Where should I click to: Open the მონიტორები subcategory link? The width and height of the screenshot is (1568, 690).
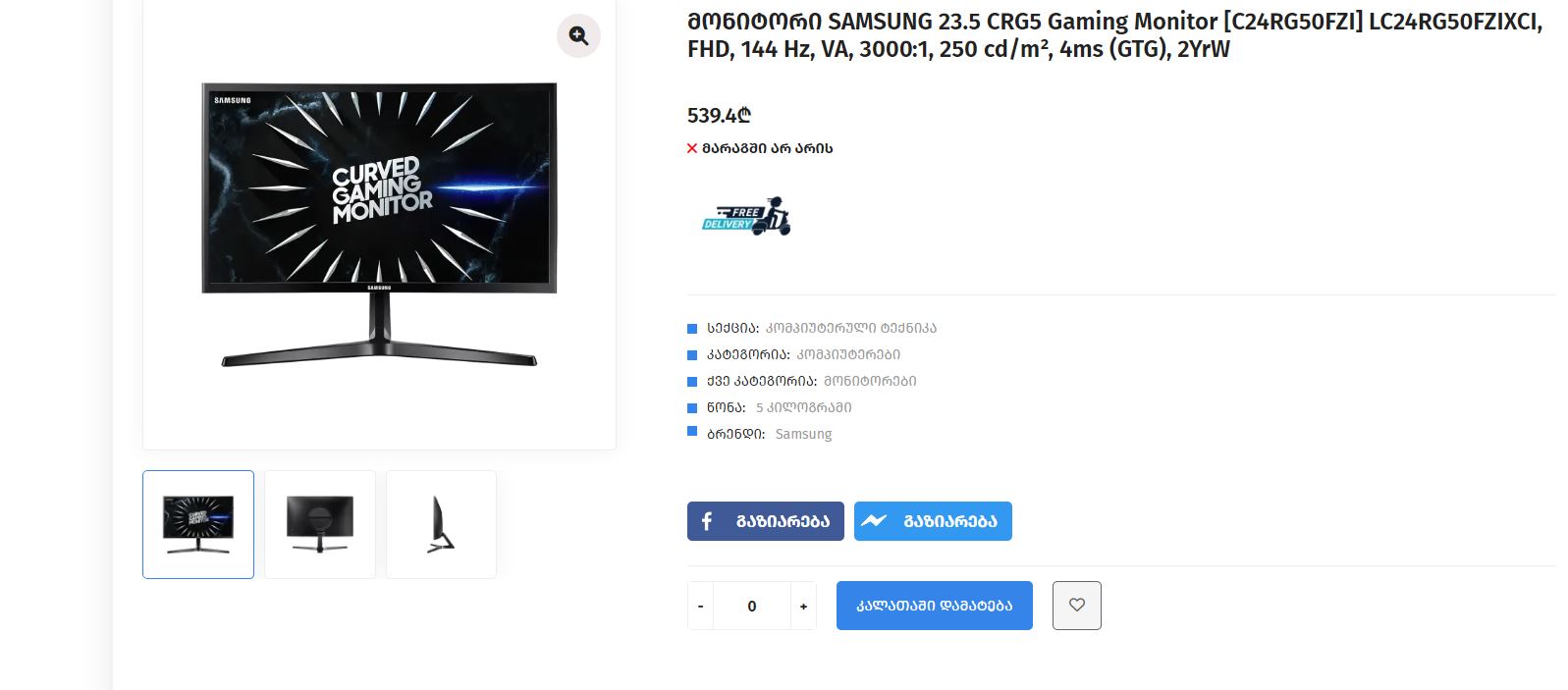click(870, 381)
